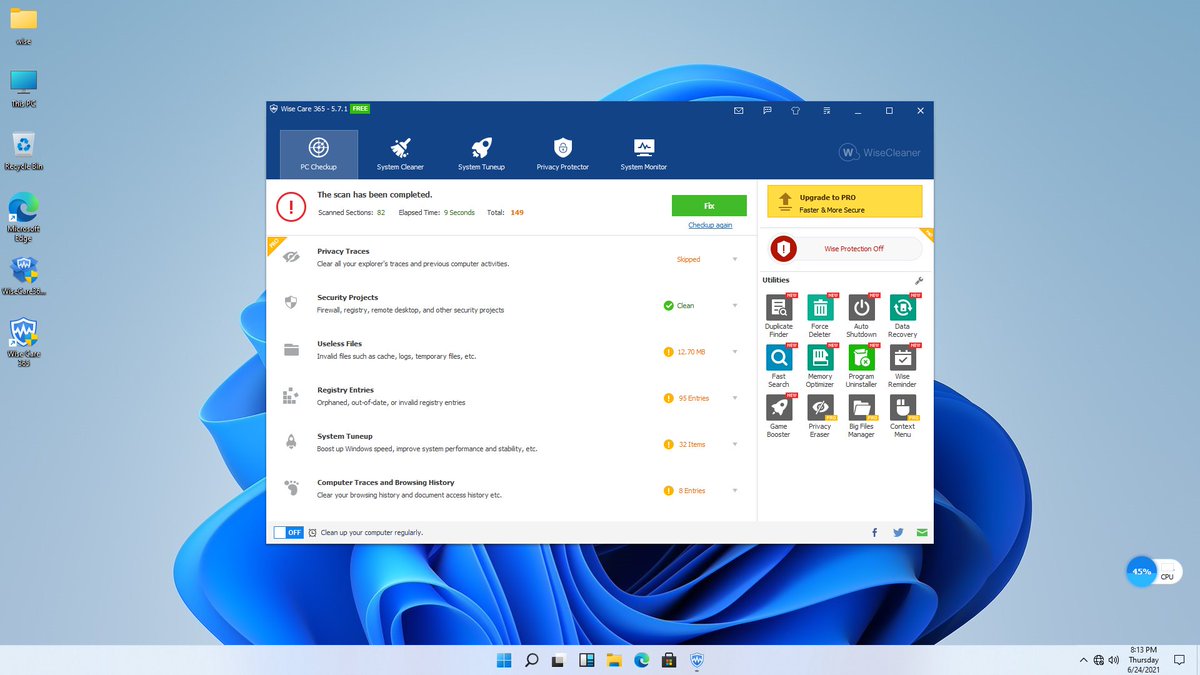Open the skin (shirt) icon in title bar
This screenshot has height=675, width=1200.
(795, 110)
